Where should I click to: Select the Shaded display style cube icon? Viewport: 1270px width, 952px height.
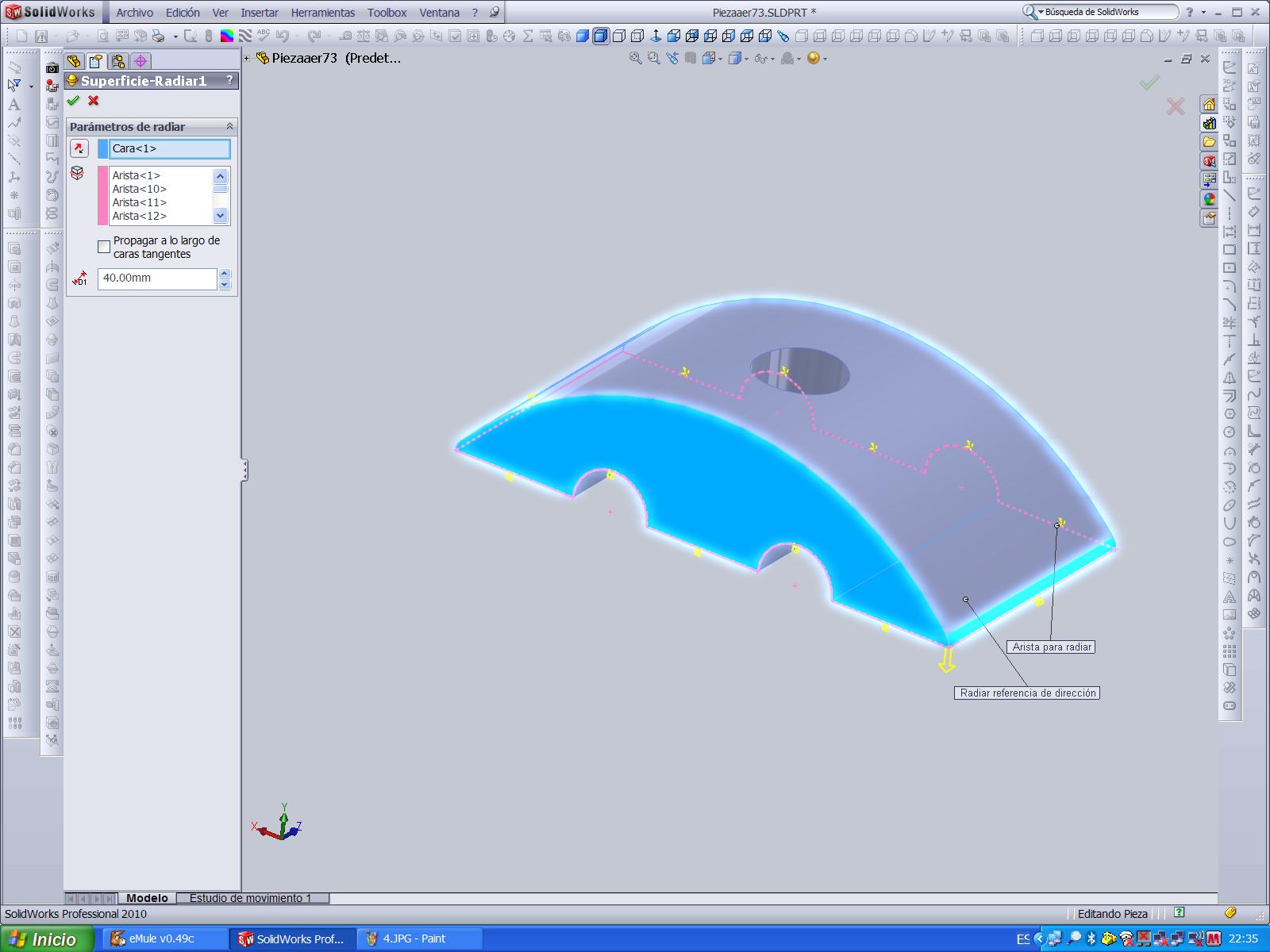point(583,36)
